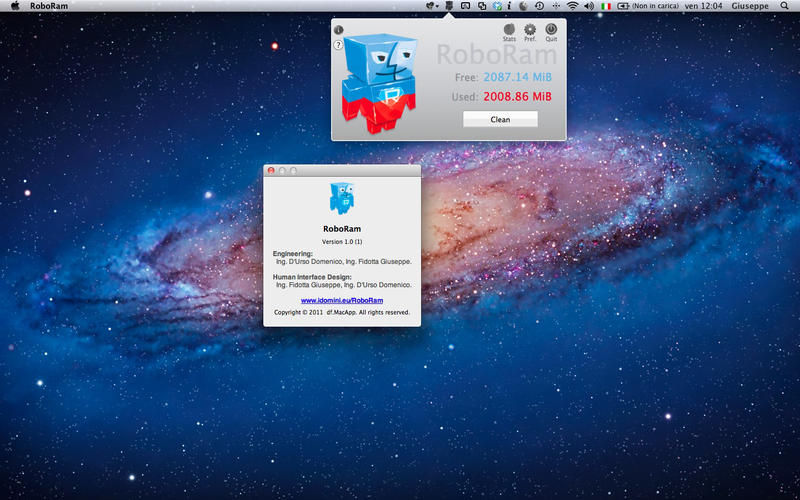
Task: Click the Used memory value 2008.86 MiB
Action: (x=517, y=96)
